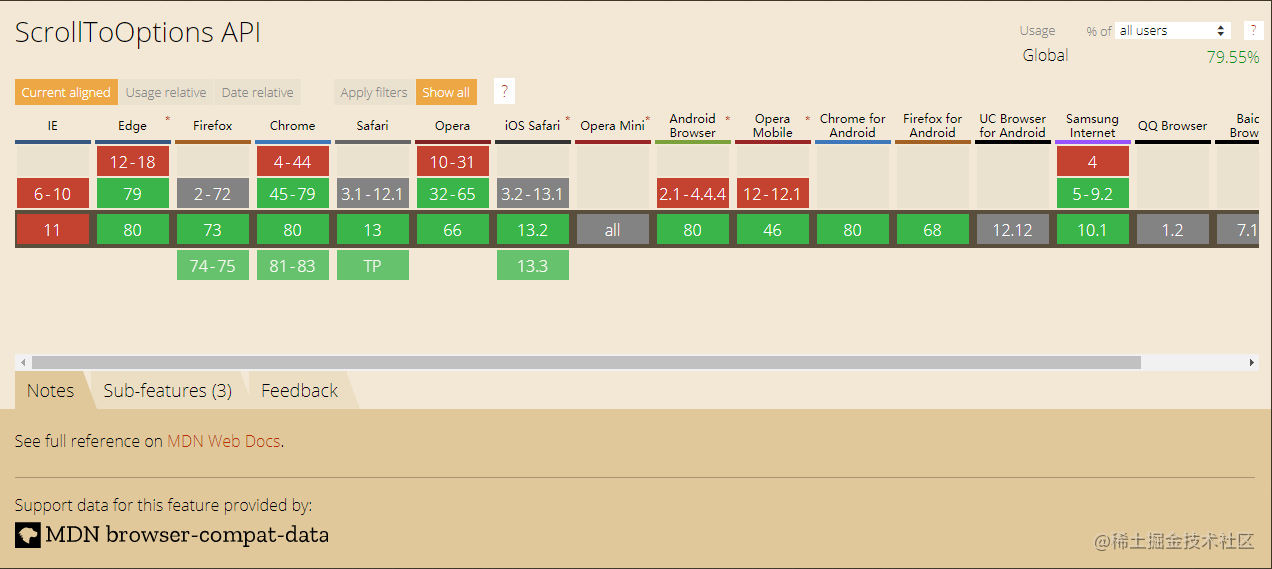Click the Edge 79 version cell
The width and height of the screenshot is (1272, 569).
tap(133, 193)
